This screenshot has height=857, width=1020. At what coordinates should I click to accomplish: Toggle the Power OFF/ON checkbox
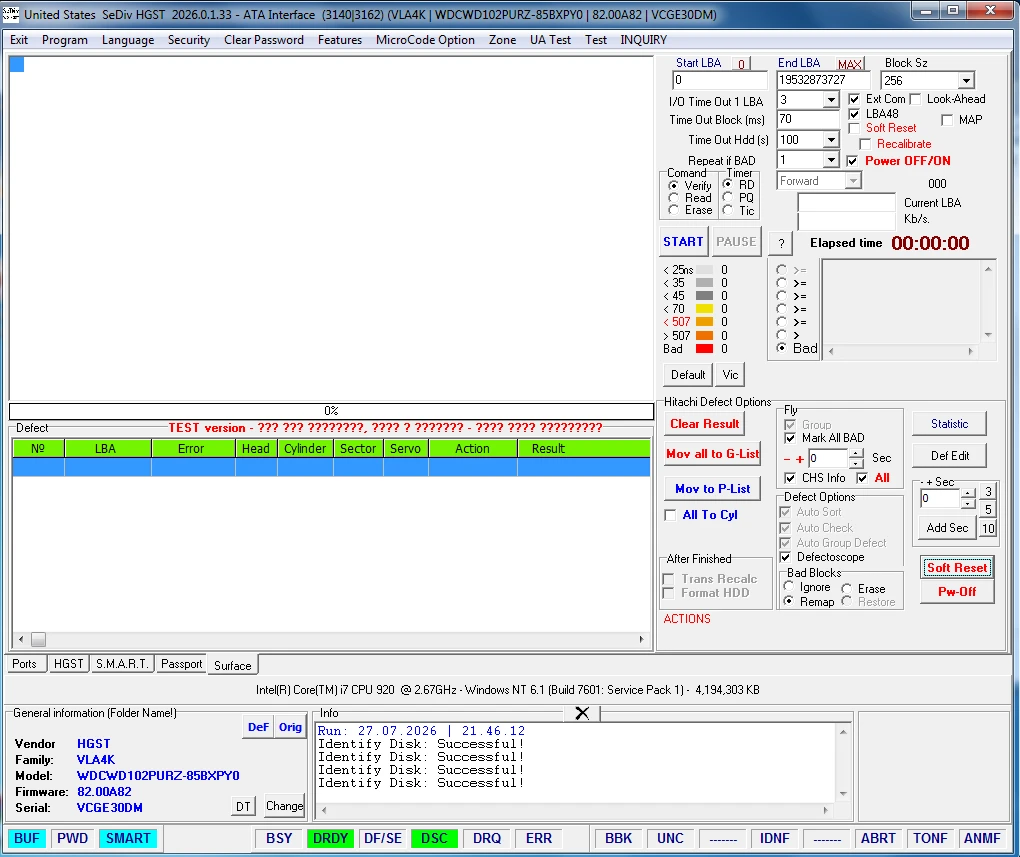(x=852, y=161)
